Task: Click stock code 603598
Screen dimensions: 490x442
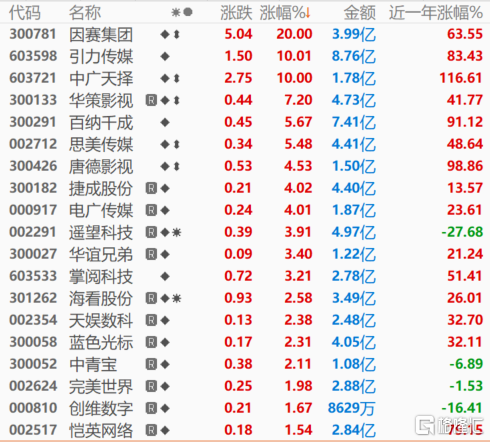Action: tap(33, 56)
